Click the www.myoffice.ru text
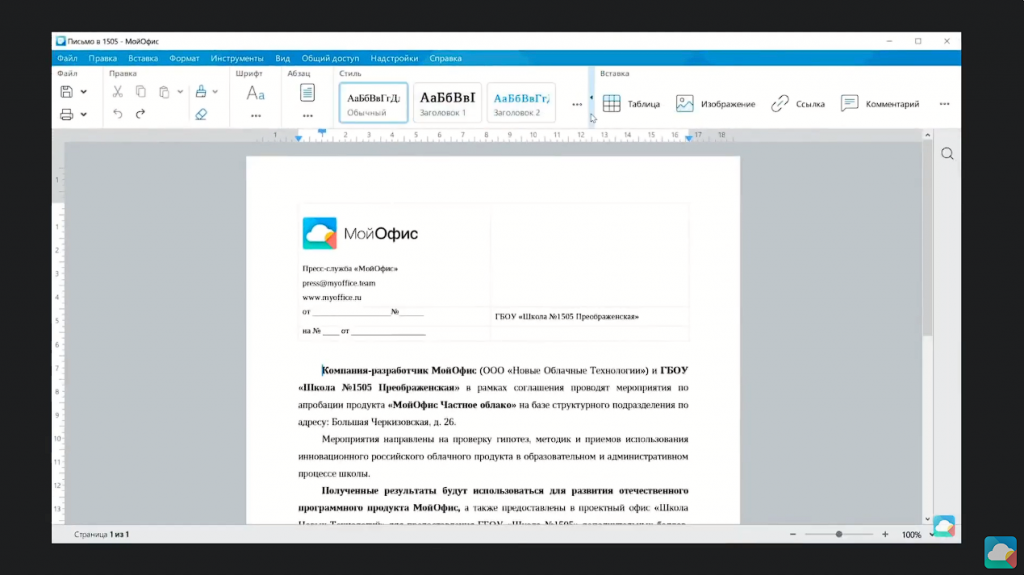Image resolution: width=1024 pixels, height=575 pixels. (332, 297)
